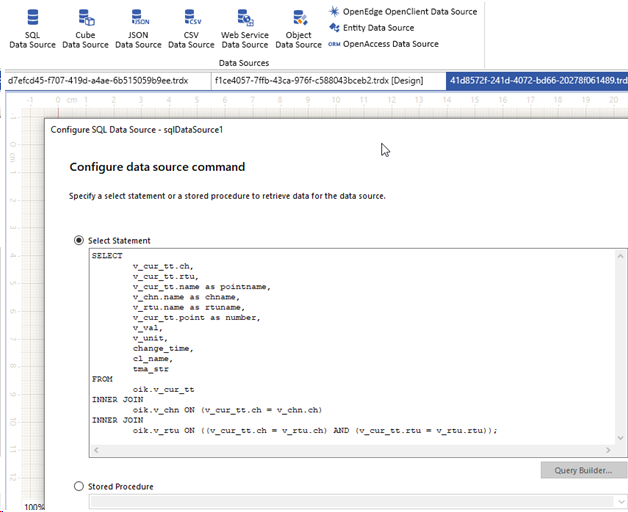This screenshot has width=628, height=512.
Task: Insert a Cube Data Source
Action: [x=85, y=28]
